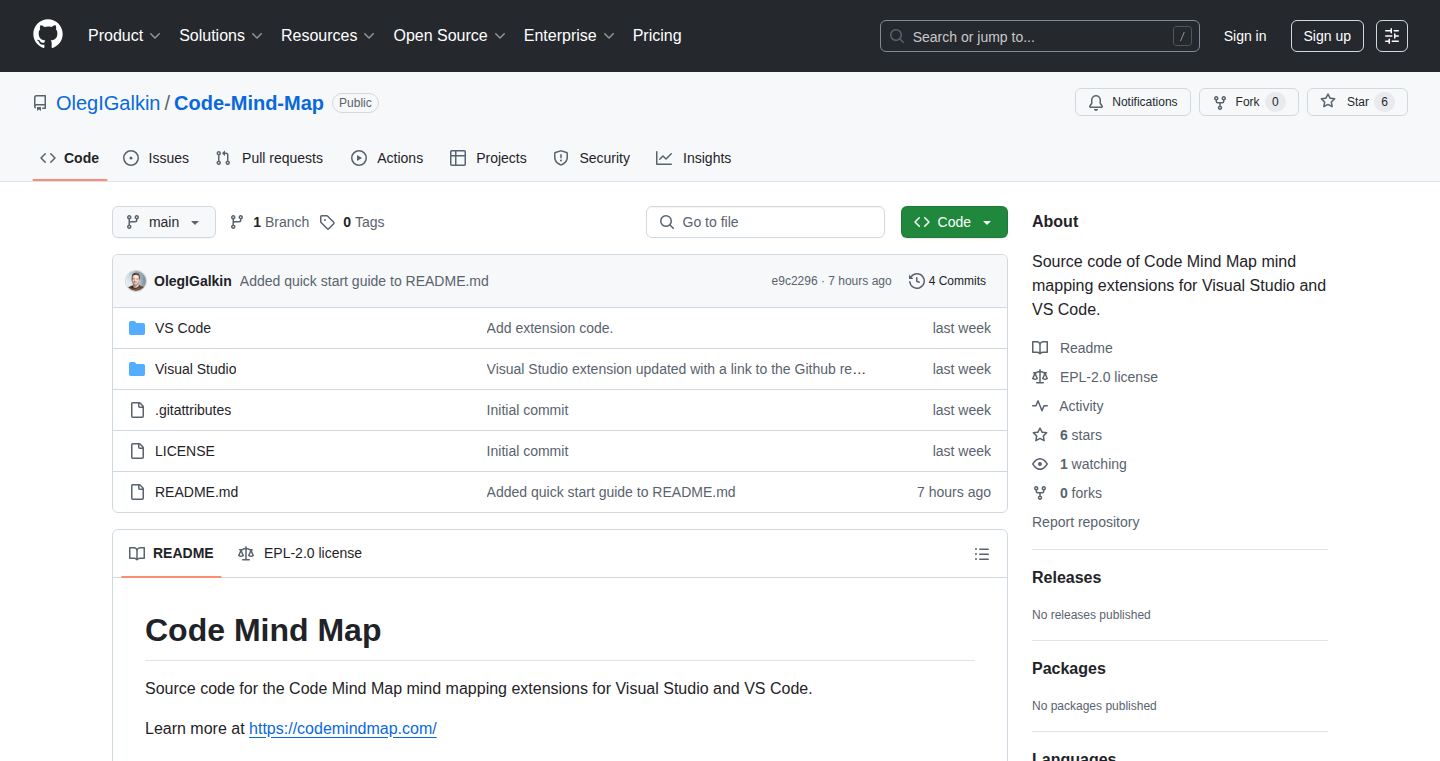
Task: Open the Pull requests tab
Action: (x=269, y=158)
